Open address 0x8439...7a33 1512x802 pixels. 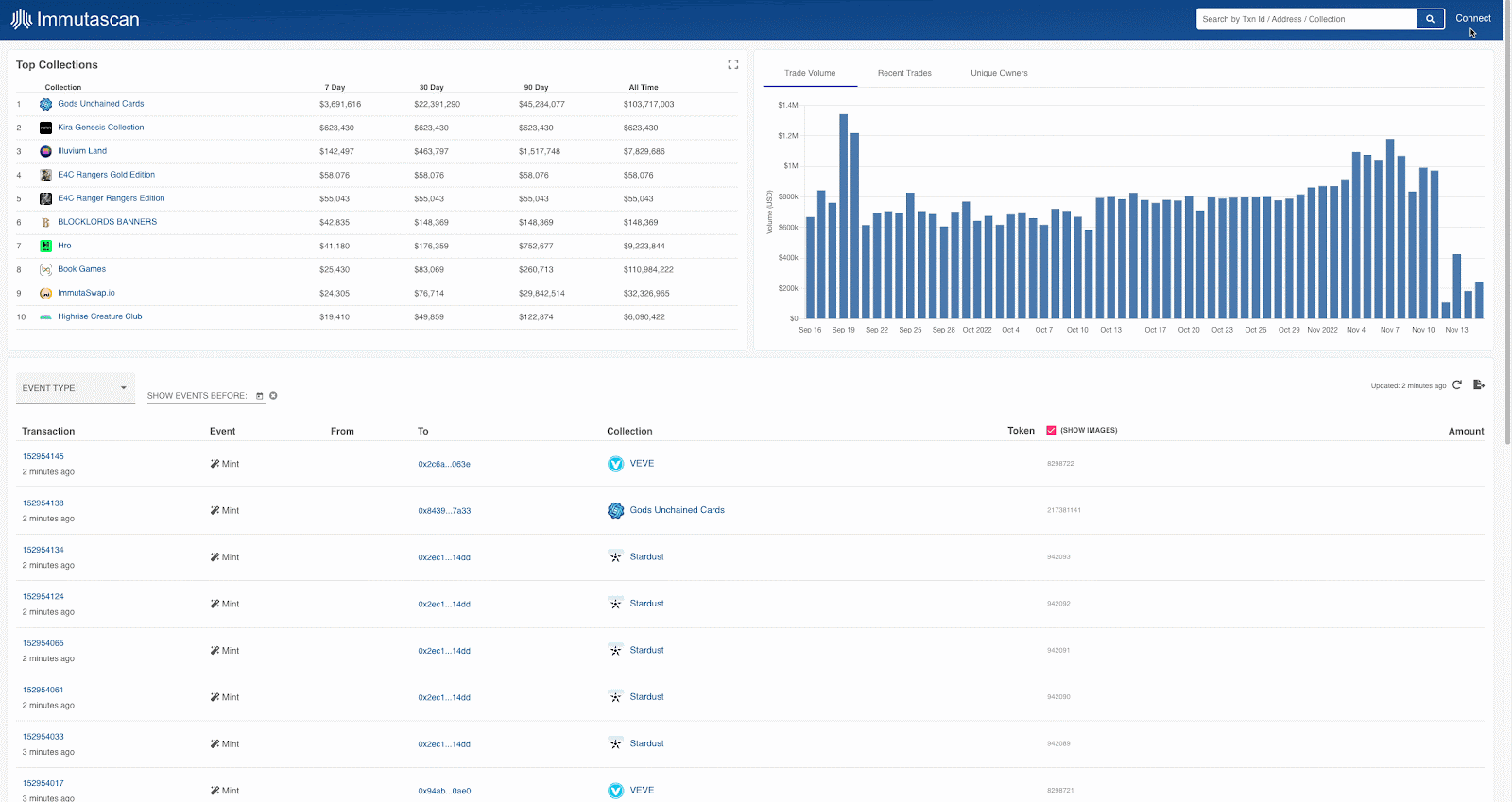[444, 511]
